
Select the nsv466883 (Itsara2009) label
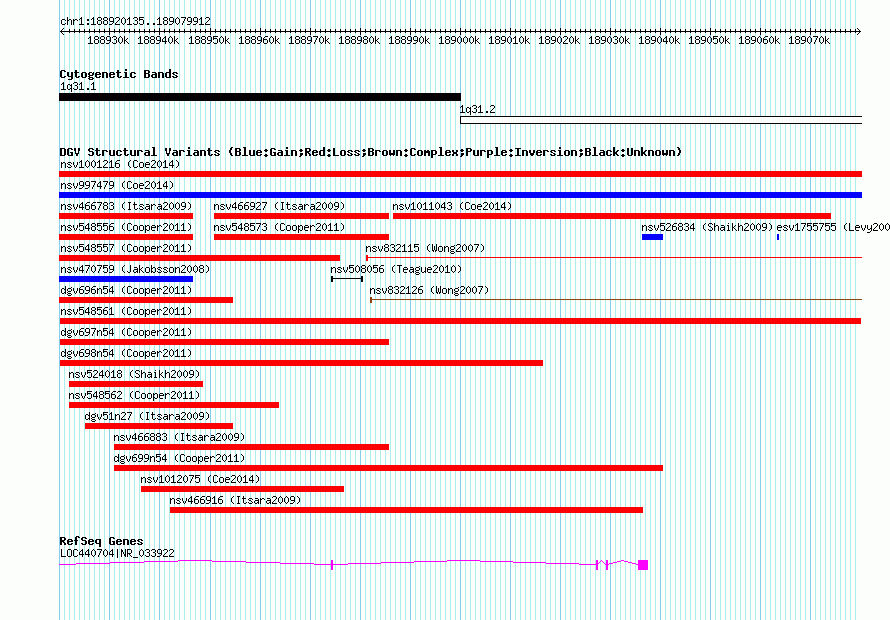pos(179,437)
